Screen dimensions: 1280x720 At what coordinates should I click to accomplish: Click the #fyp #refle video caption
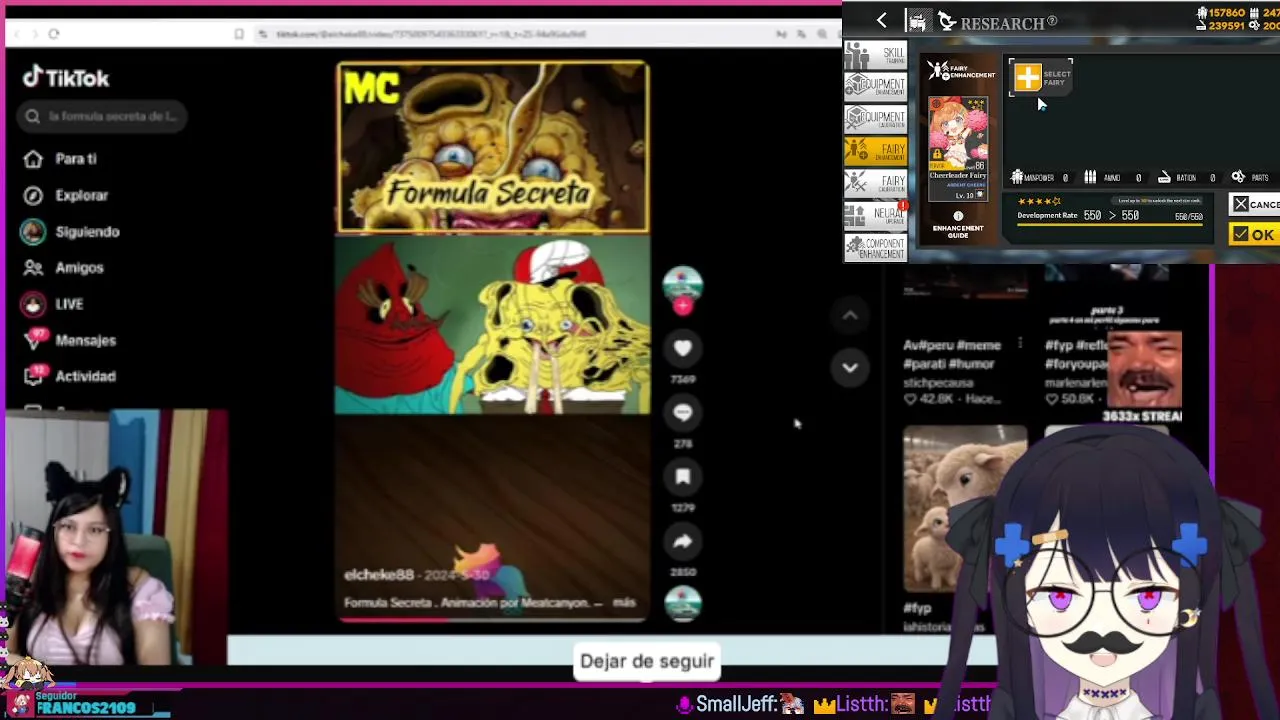[1074, 354]
